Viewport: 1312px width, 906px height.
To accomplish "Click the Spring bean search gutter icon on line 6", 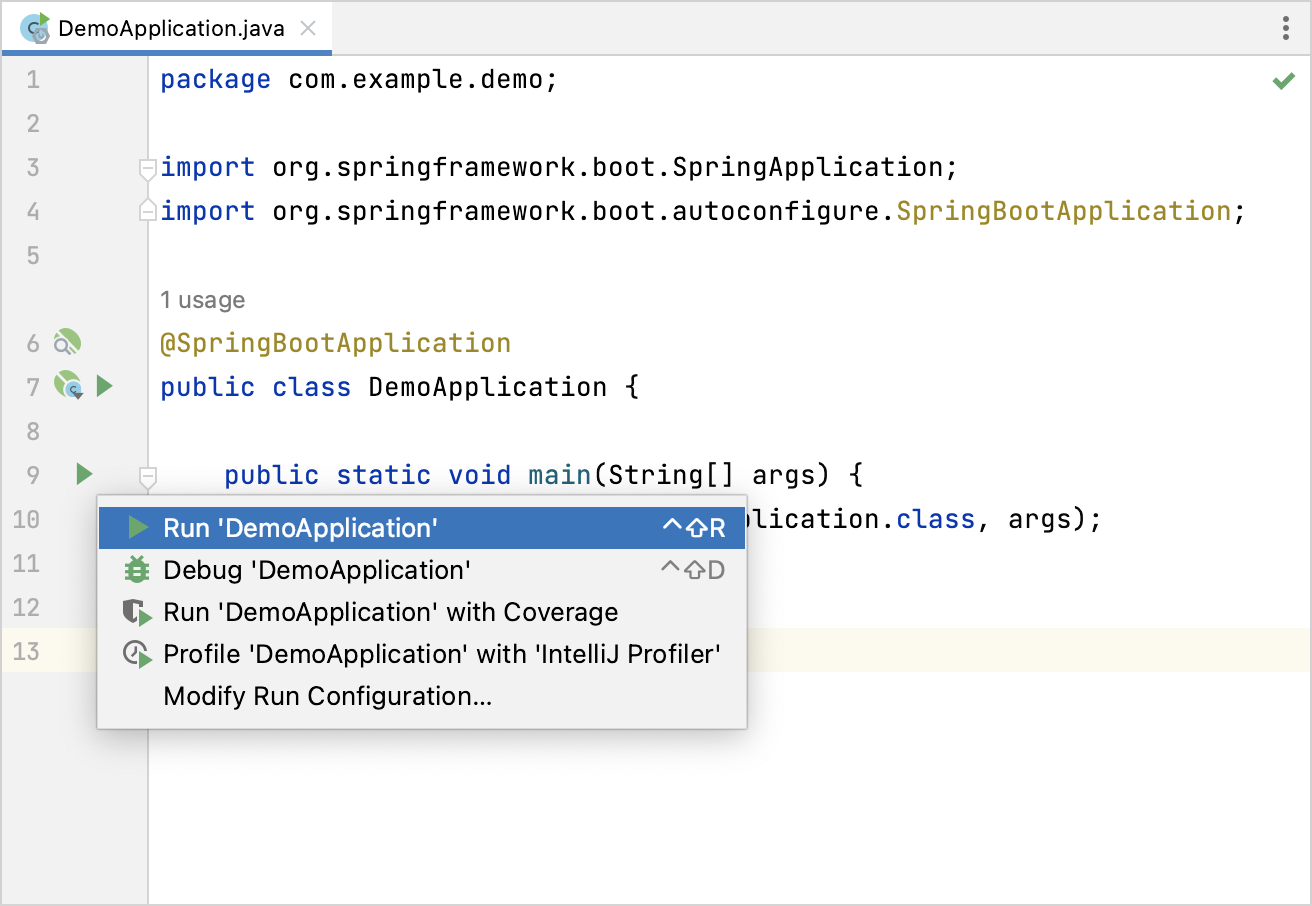I will [67, 343].
